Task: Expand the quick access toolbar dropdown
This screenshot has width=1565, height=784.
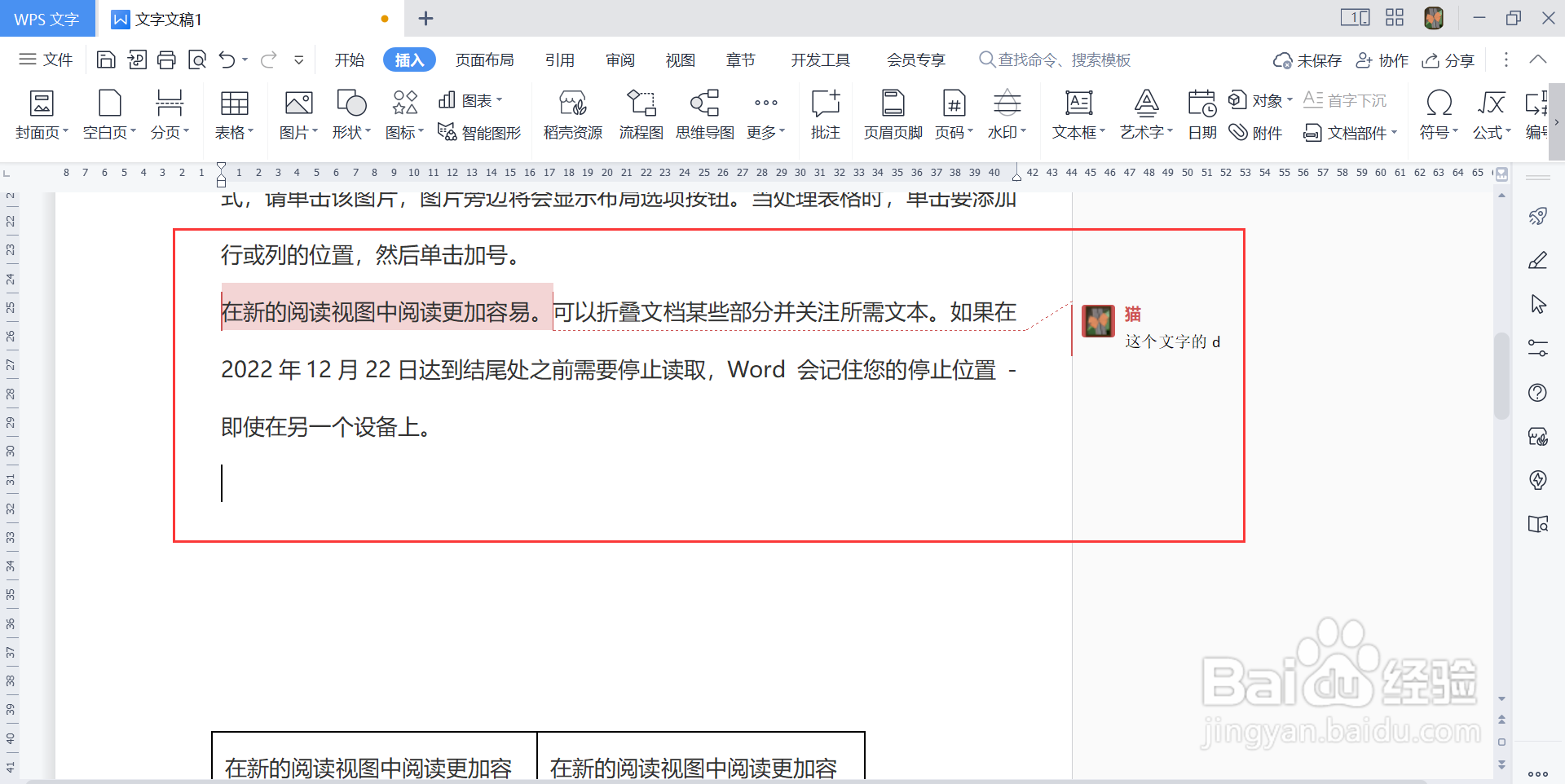Action: click(x=299, y=59)
